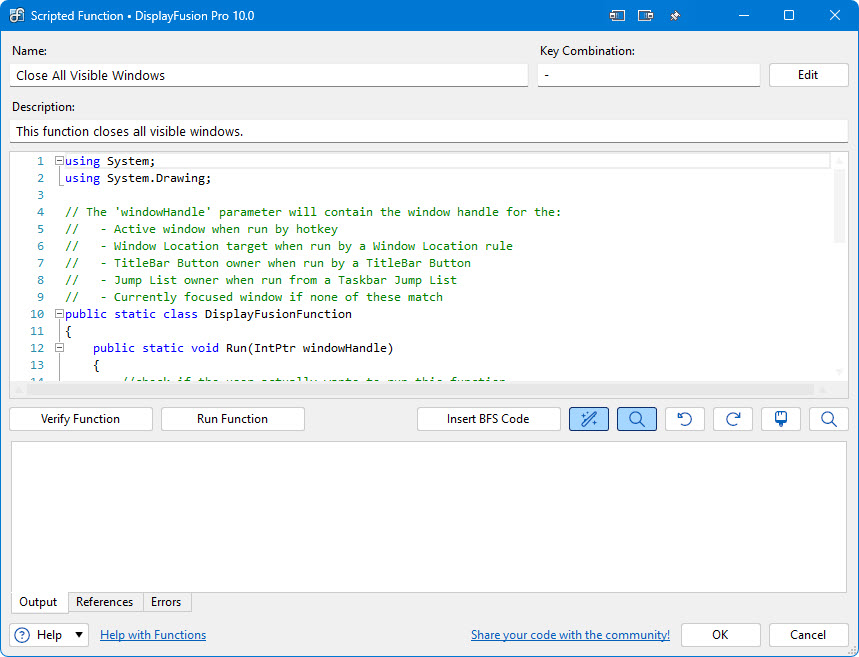This screenshot has height=657, width=859.
Task: Toggle the highlighted magnifier button
Action: (637, 419)
